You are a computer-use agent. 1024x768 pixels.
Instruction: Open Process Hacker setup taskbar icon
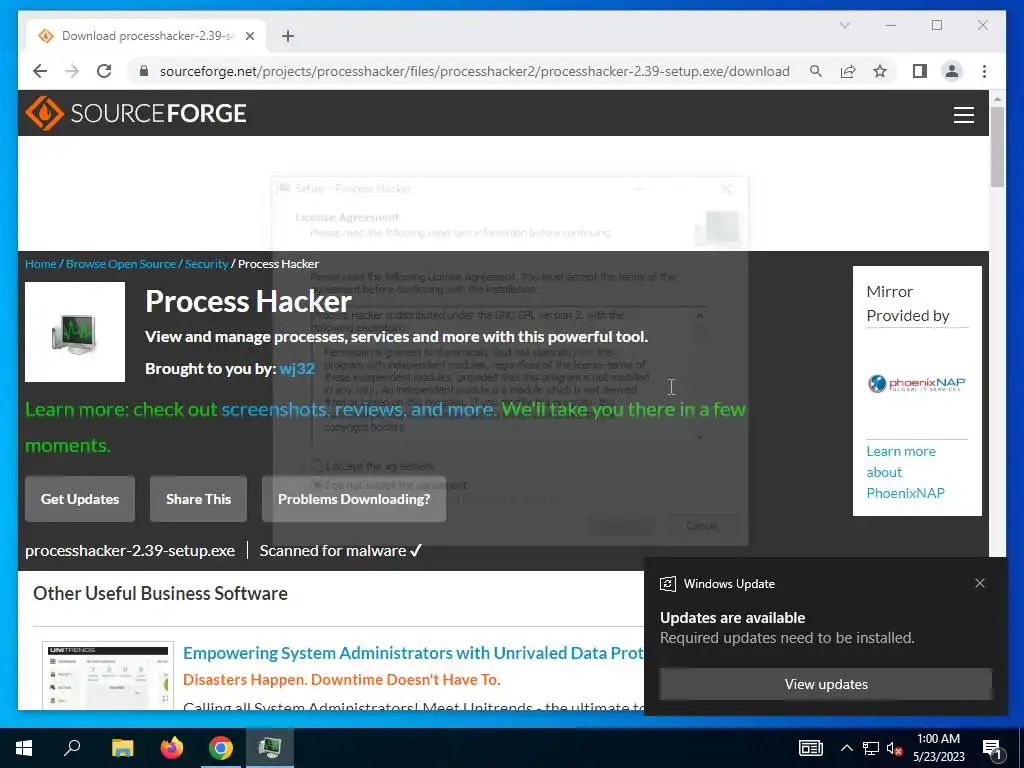click(270, 748)
